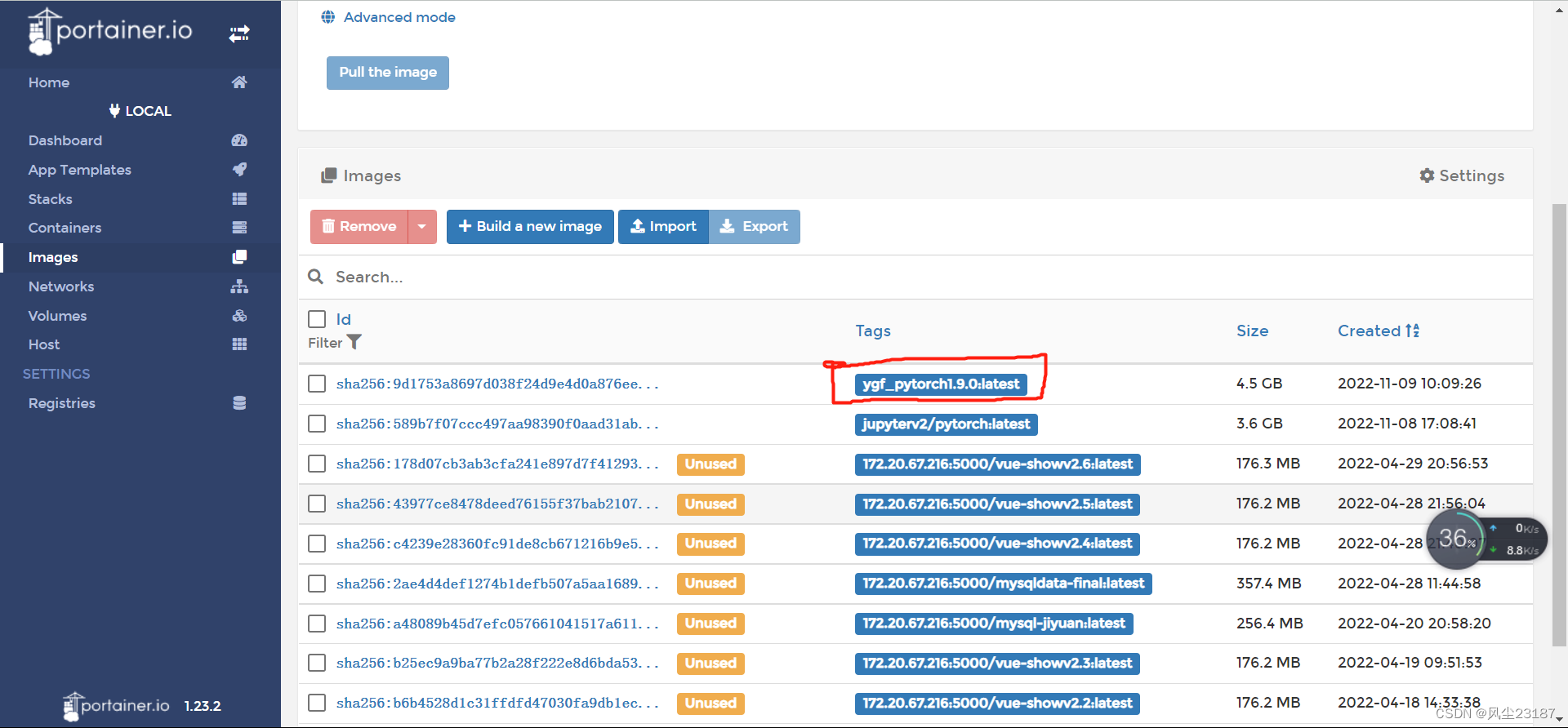Screen dimensions: 1568x728
Task: Check the sha256:9d1753a8697 image row
Action: 317,384
